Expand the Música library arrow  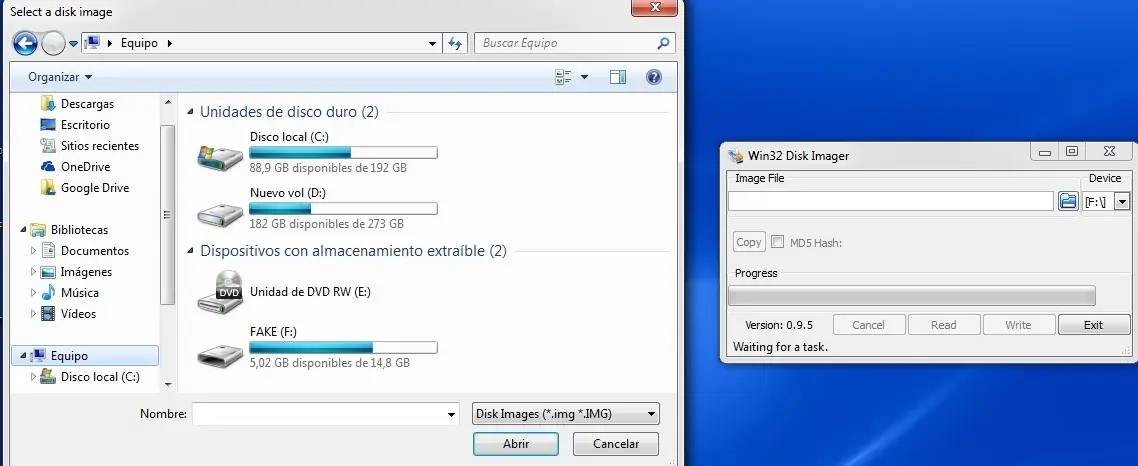33,293
